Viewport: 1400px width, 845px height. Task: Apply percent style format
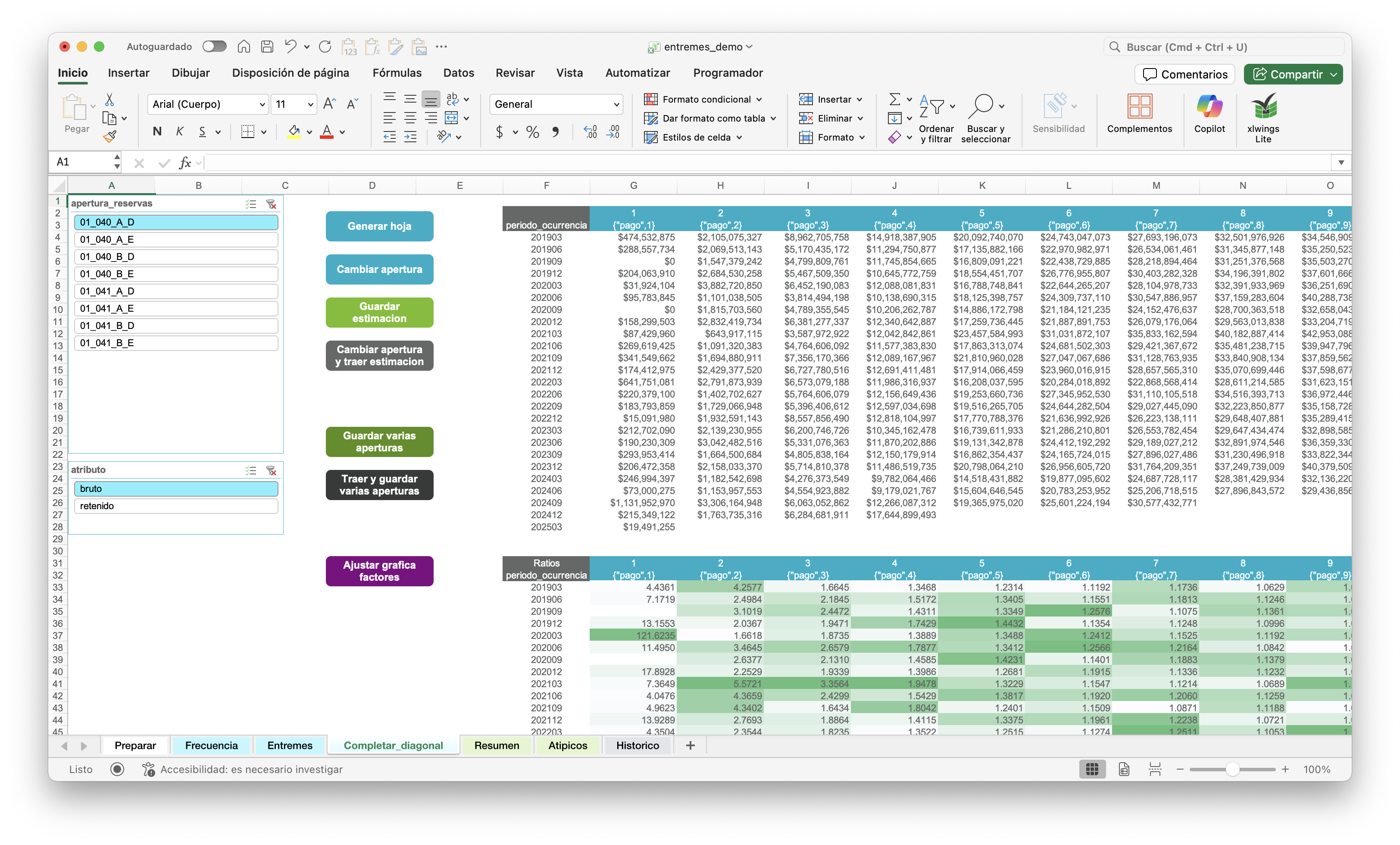pos(532,132)
